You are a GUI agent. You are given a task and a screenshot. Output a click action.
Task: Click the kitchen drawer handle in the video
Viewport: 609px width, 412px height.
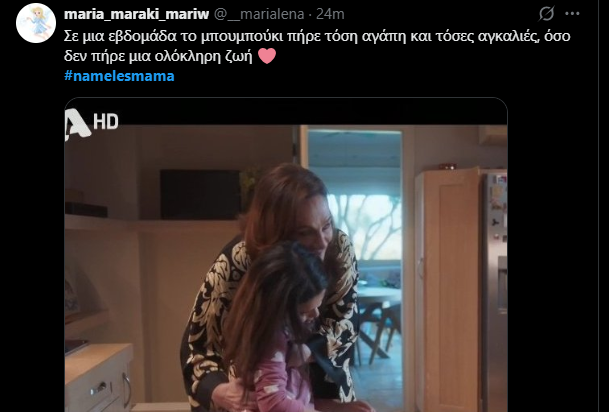[x=99, y=388]
